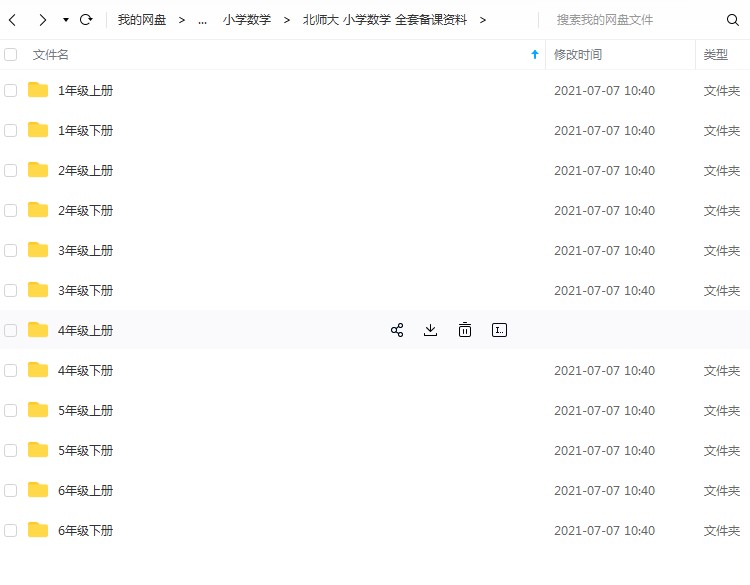Check the box for 1年级下册
Screen dimensions: 750x585
pyautogui.click(x=11, y=131)
